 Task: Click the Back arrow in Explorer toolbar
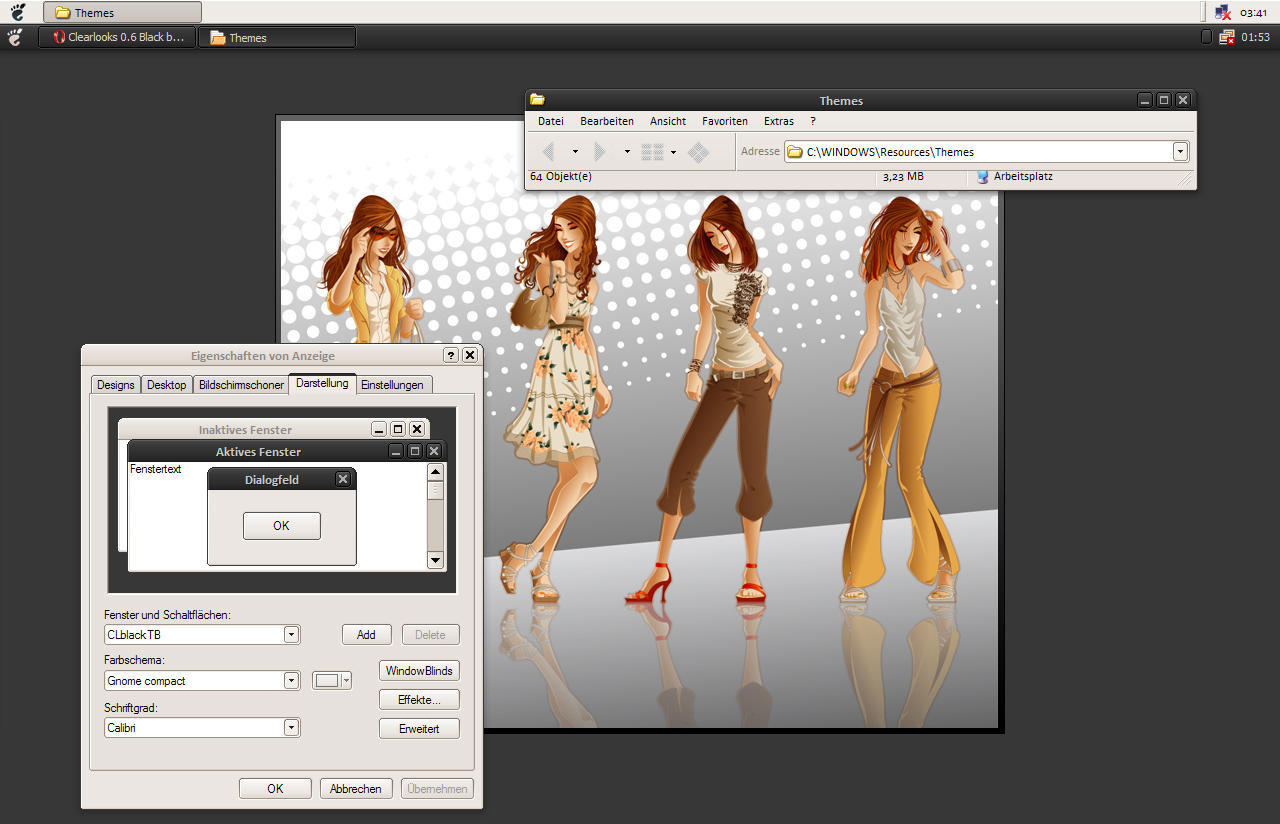point(548,152)
